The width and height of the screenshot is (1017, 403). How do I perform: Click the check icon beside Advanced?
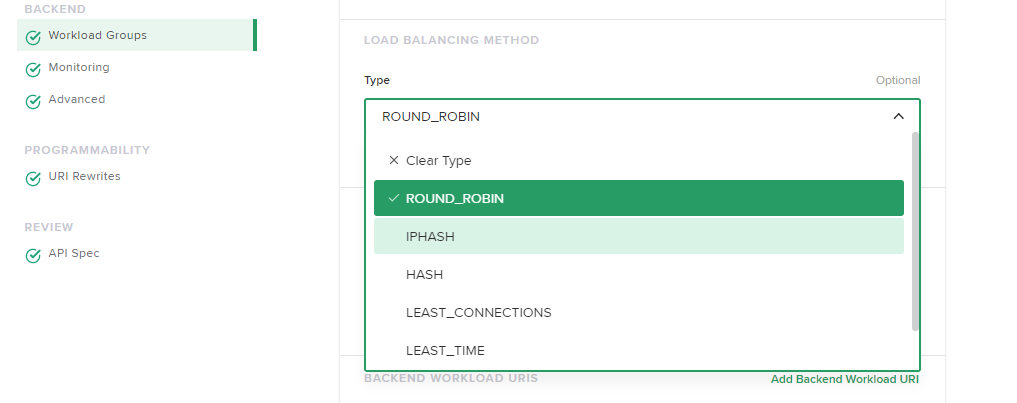[33, 101]
